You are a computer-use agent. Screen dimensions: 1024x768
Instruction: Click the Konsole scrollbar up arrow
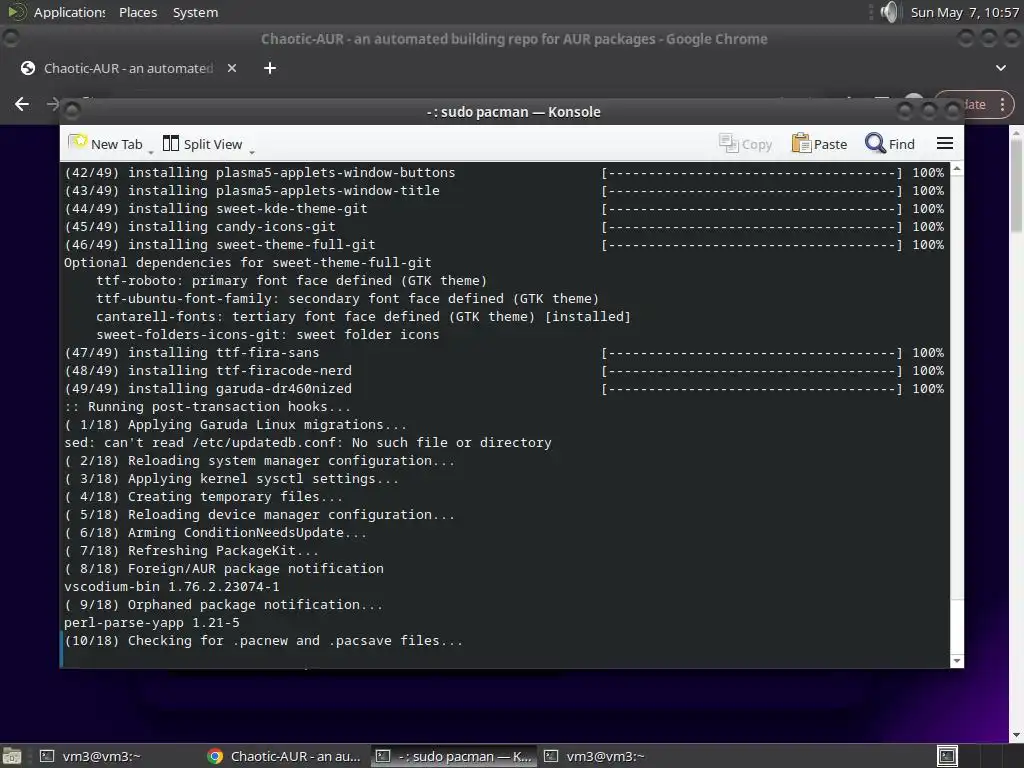click(x=957, y=168)
